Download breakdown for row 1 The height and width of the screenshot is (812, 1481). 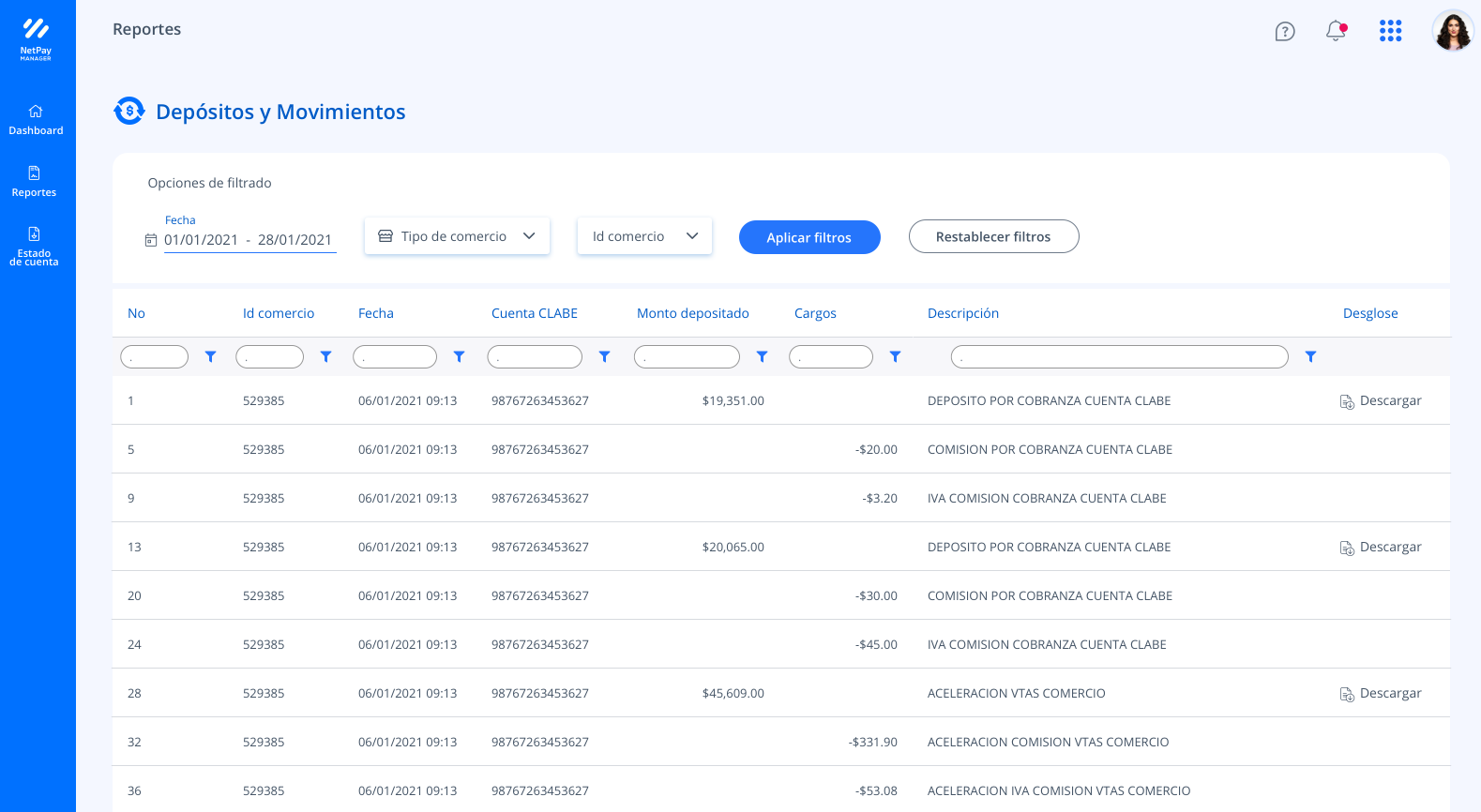pos(1381,401)
